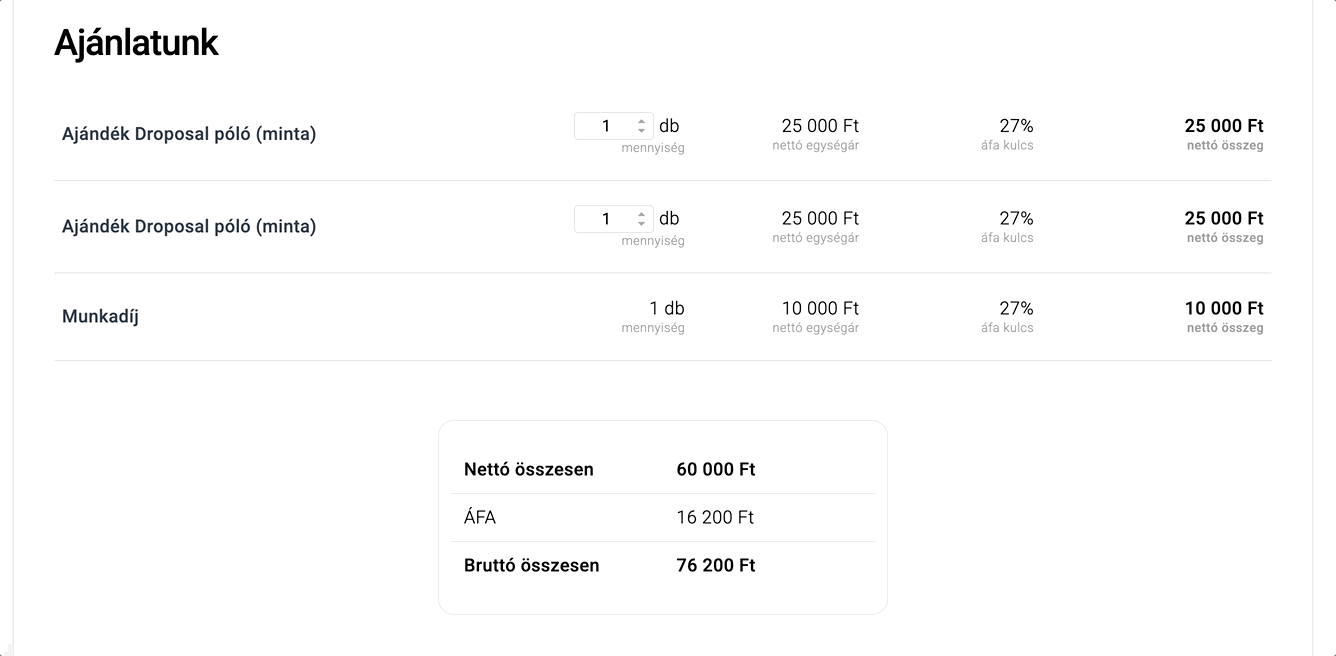Decrease quantity of first Droposal póló item
This screenshot has width=1336, height=656.
point(642,131)
